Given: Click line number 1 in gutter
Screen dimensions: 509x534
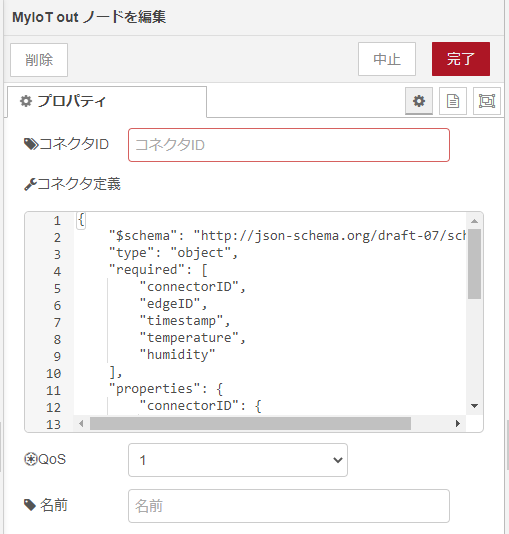Looking at the screenshot, I should tap(57, 221).
